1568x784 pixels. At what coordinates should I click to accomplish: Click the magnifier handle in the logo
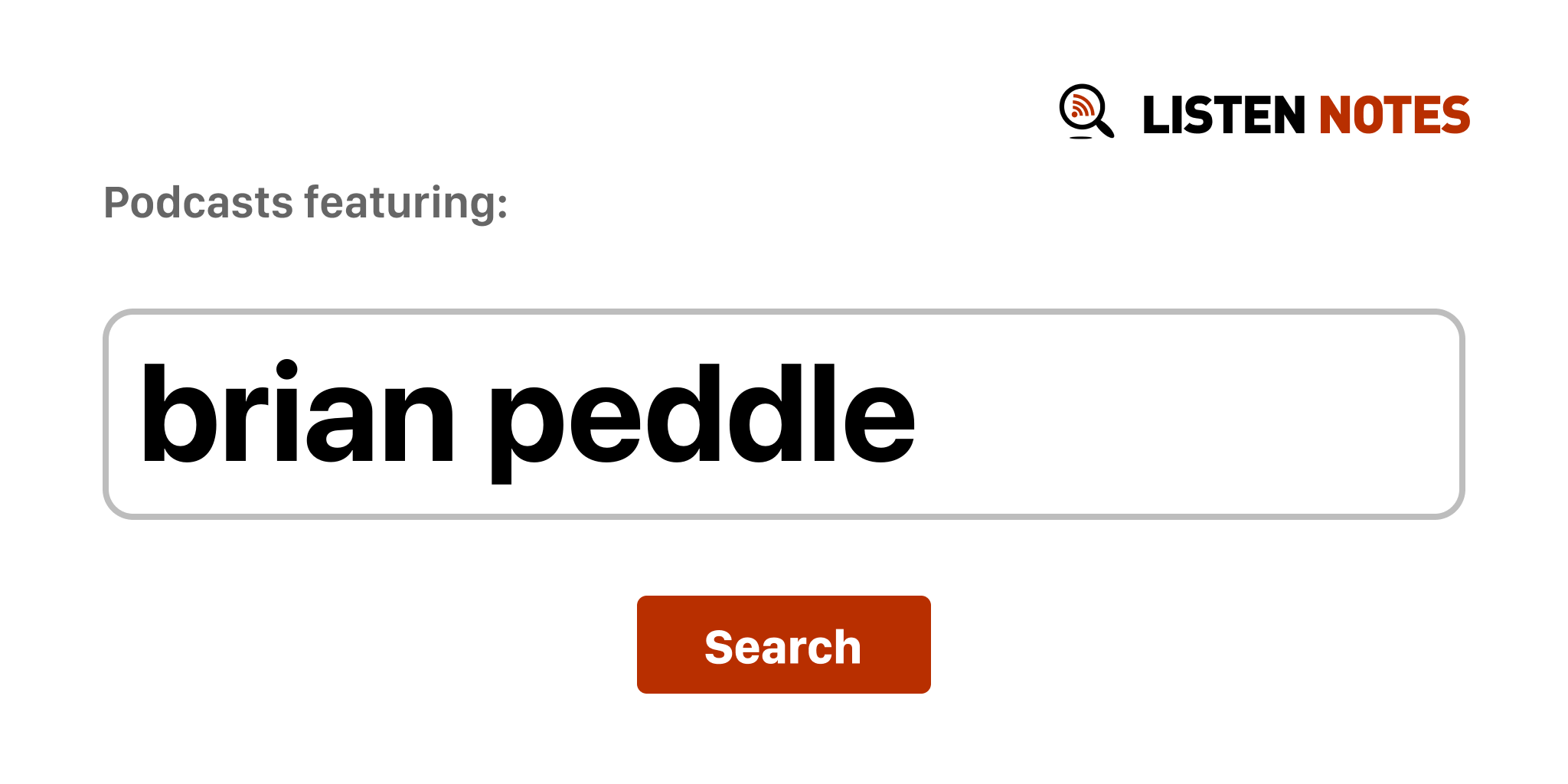pyautogui.click(x=1105, y=129)
